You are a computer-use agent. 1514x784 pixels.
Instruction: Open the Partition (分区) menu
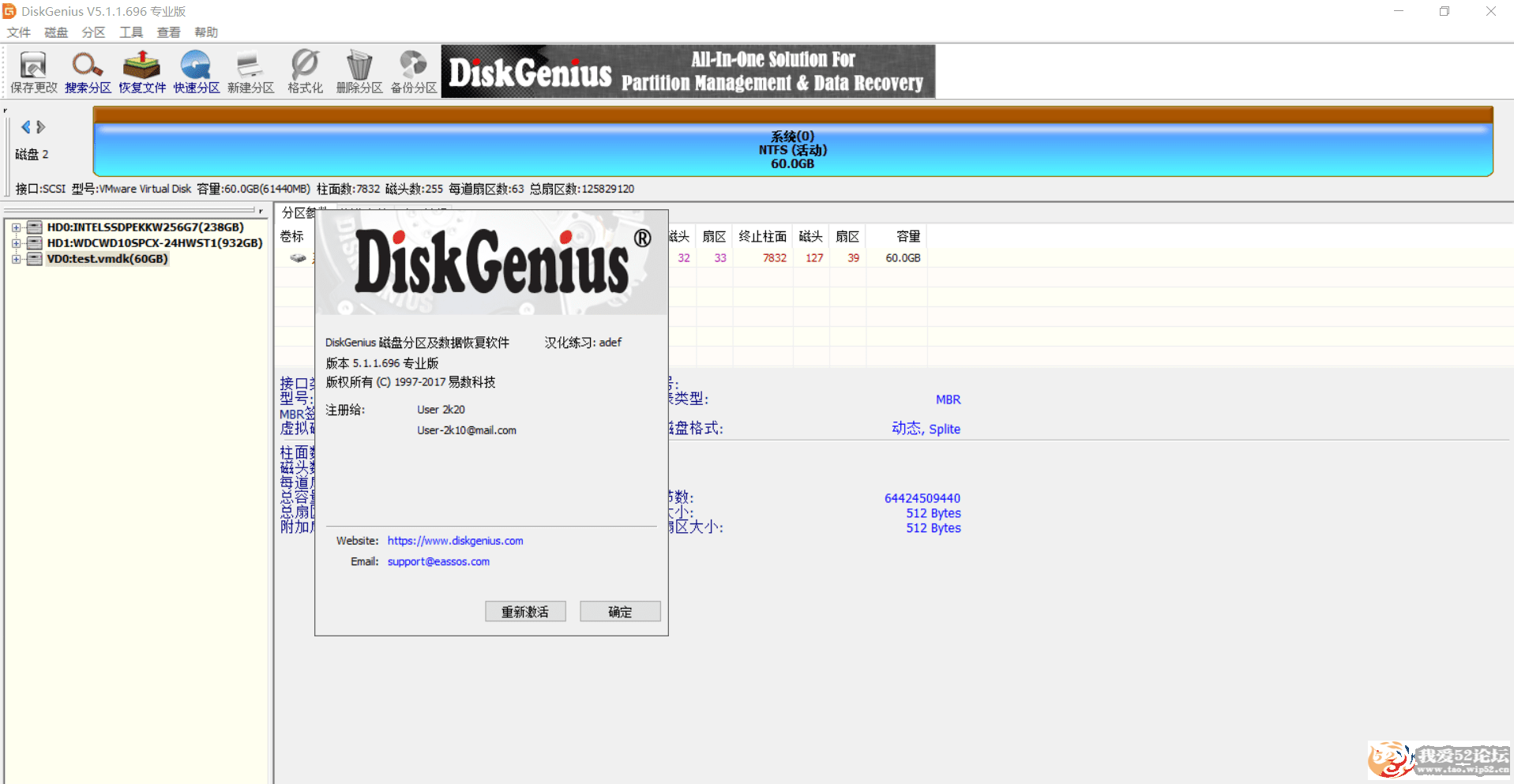(x=93, y=32)
